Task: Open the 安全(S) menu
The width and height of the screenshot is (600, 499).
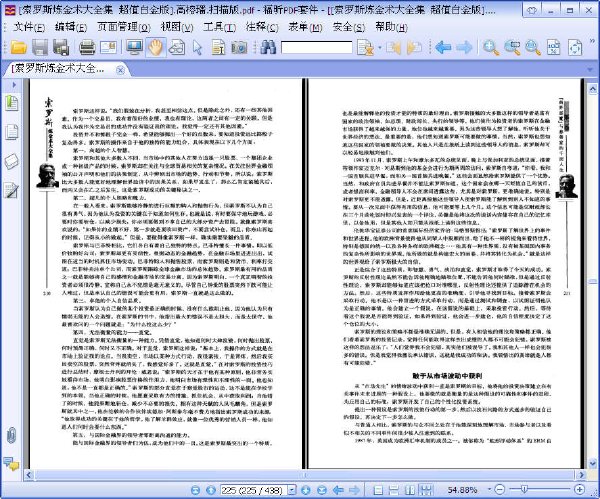Action: point(349,27)
